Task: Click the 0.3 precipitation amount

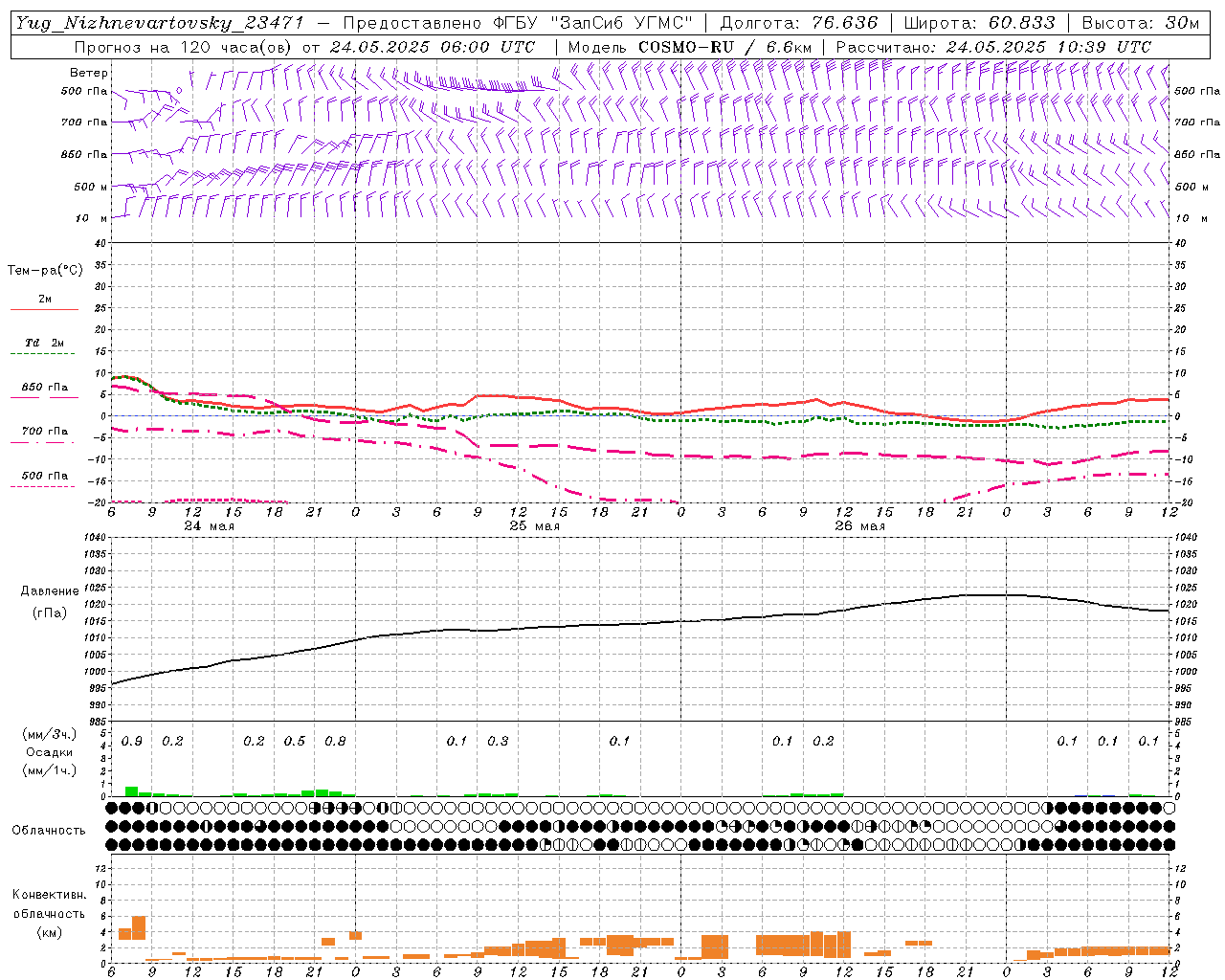Action: 498,742
